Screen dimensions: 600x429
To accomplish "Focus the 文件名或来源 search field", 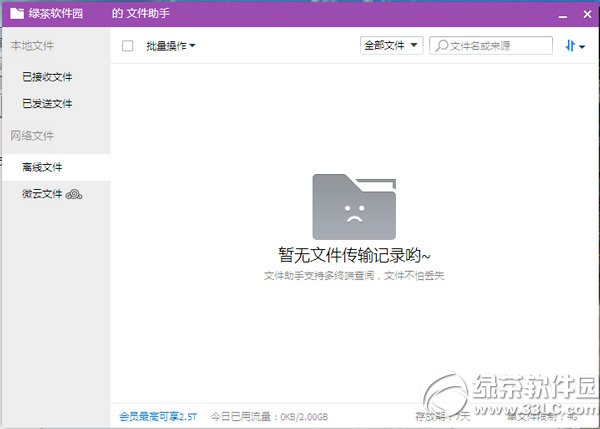I will [x=491, y=46].
